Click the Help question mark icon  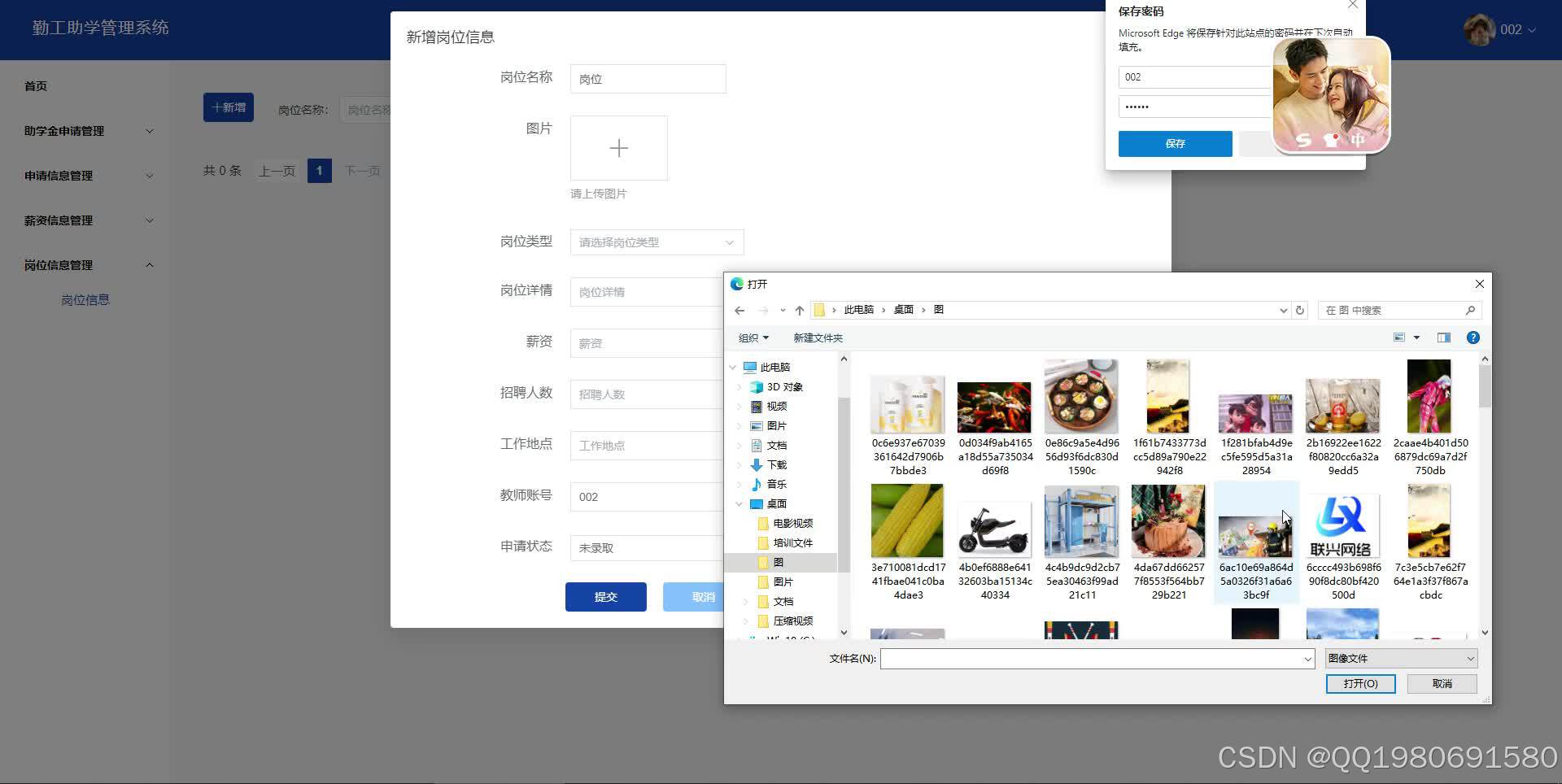click(x=1473, y=338)
